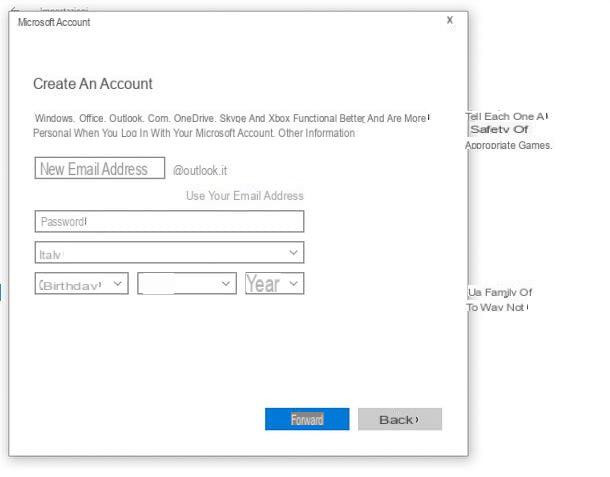The image size is (610, 477).
Task: Click the Other Information link
Action: (x=316, y=133)
